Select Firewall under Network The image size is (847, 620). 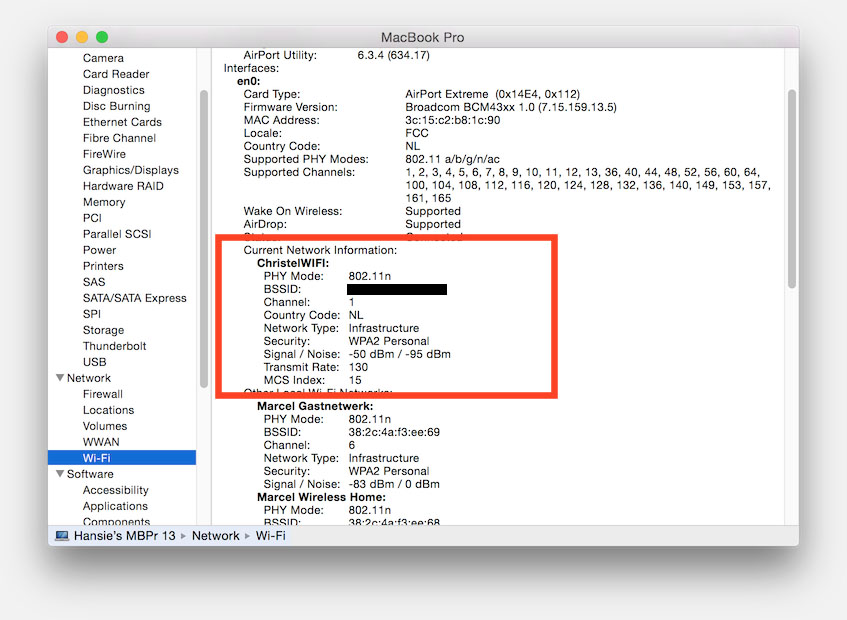[x=103, y=394]
